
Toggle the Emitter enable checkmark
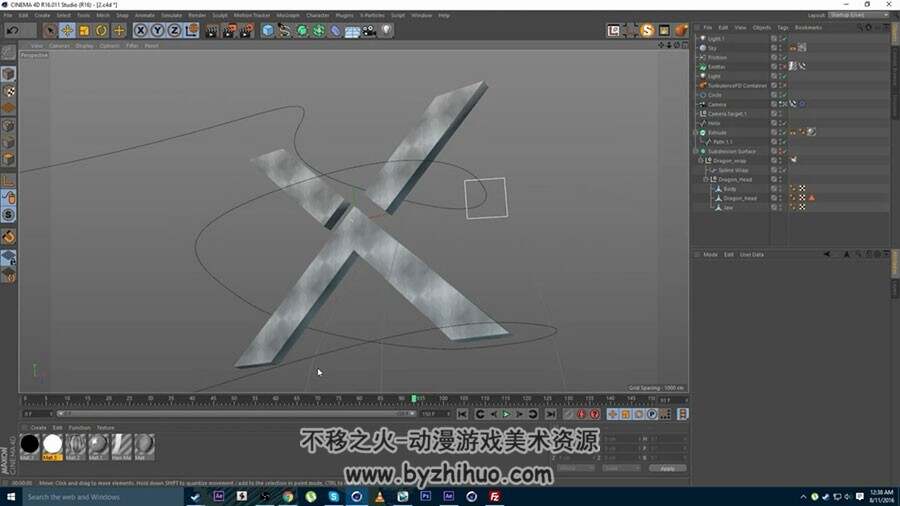(x=783, y=67)
